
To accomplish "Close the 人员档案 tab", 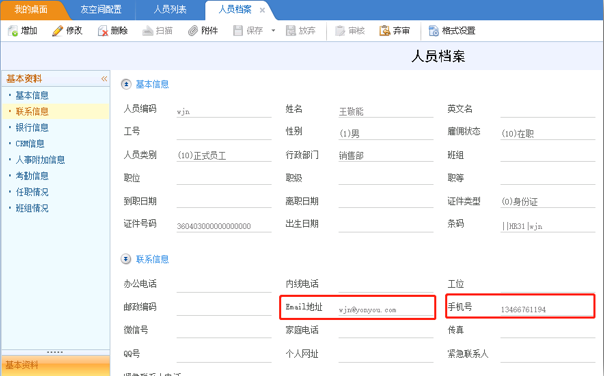I will pos(262,10).
